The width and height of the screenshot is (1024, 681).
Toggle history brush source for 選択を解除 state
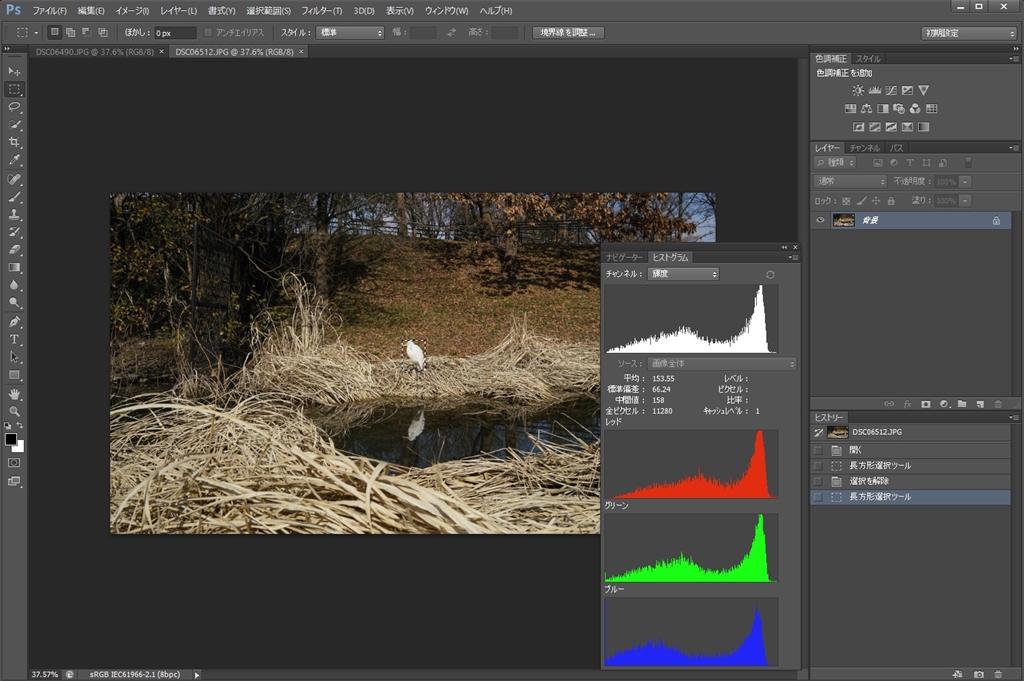819,481
